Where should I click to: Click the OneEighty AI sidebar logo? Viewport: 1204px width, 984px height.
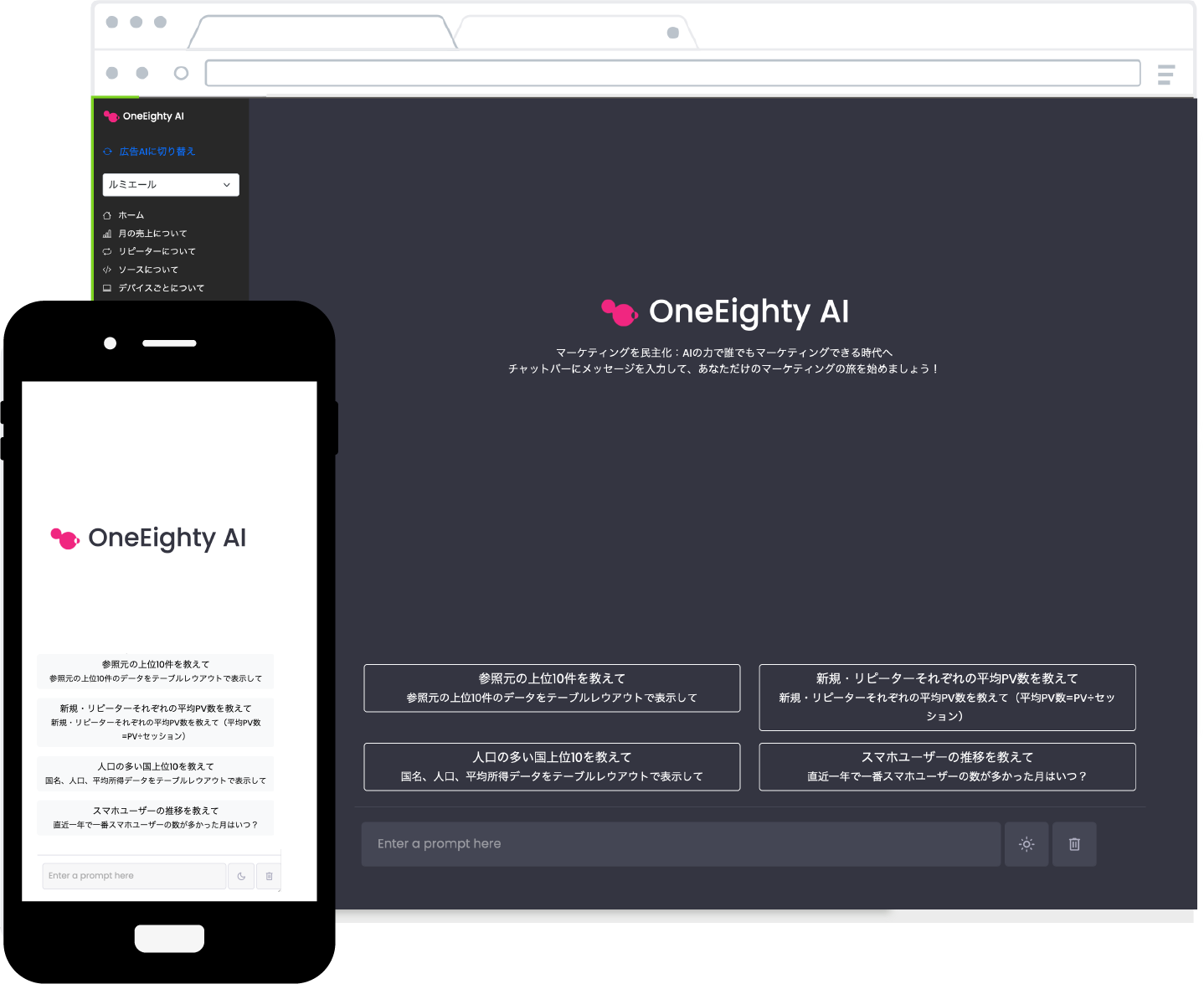143,116
